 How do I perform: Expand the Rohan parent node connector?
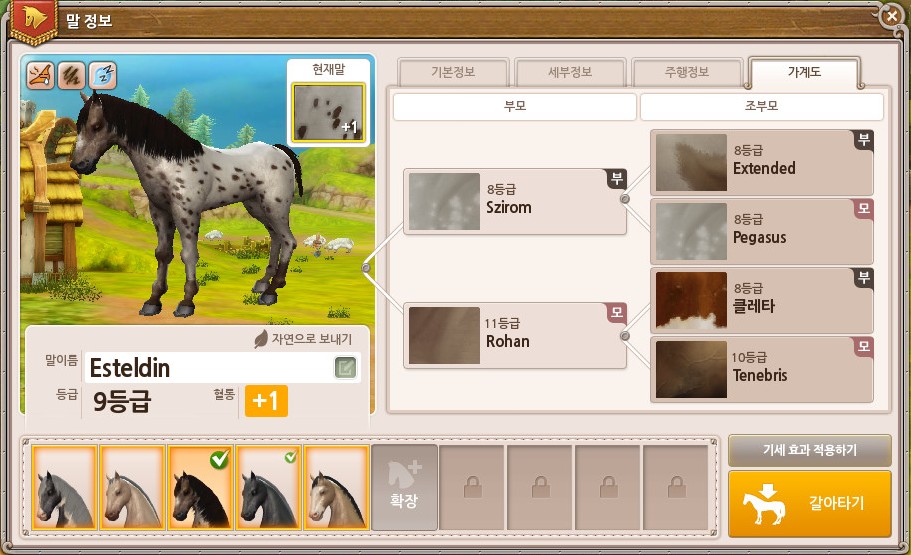625,336
